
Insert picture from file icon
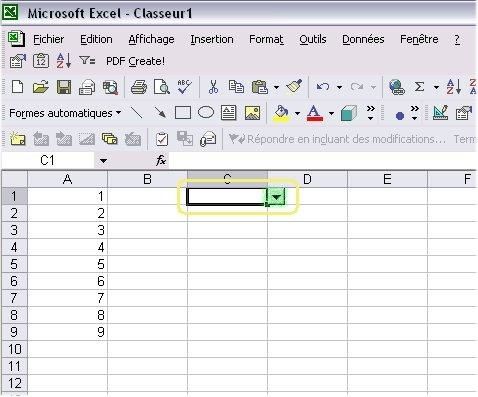(x=252, y=113)
